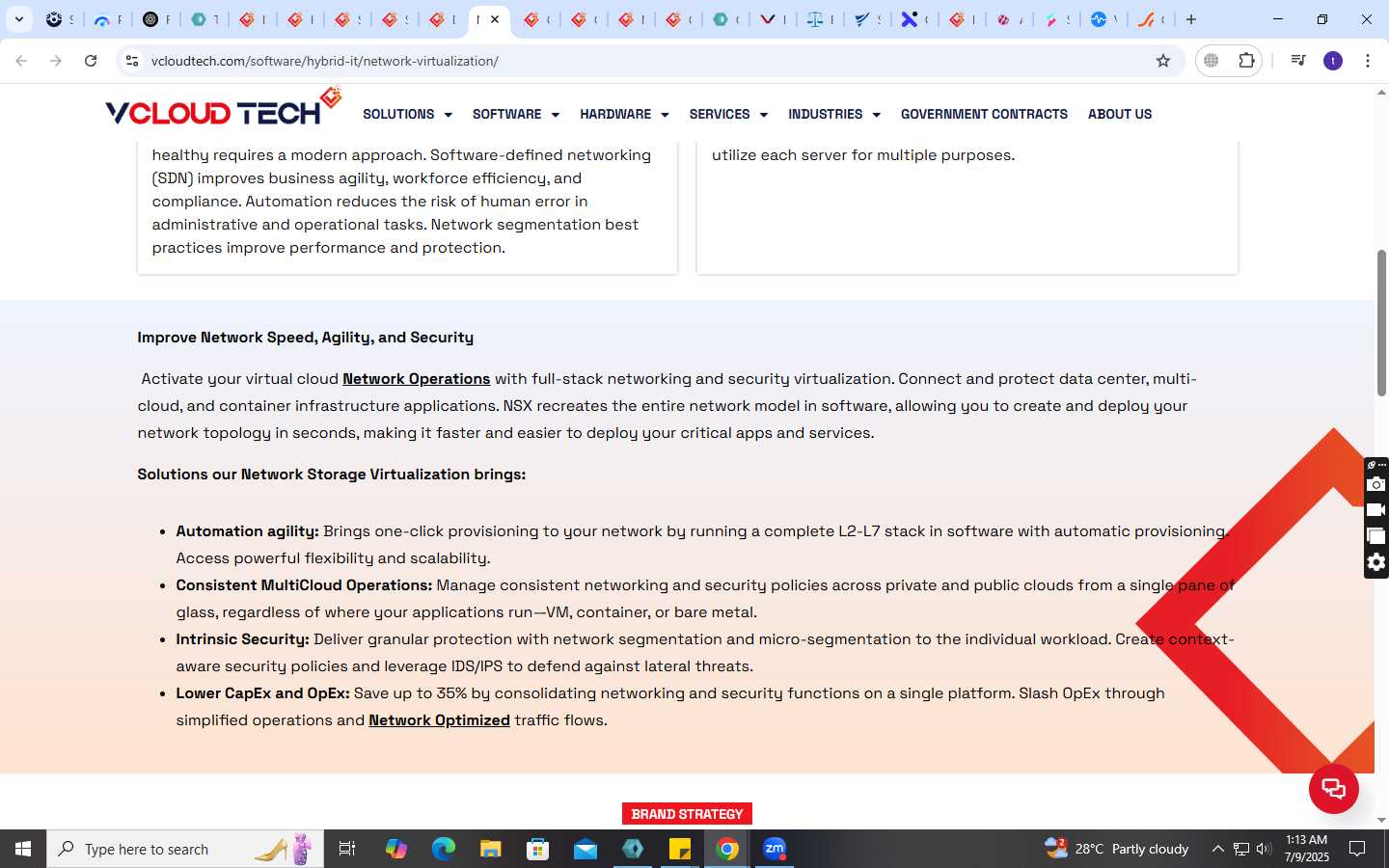Go to About Us page
This screenshot has width=1389, height=868.
(x=1120, y=114)
